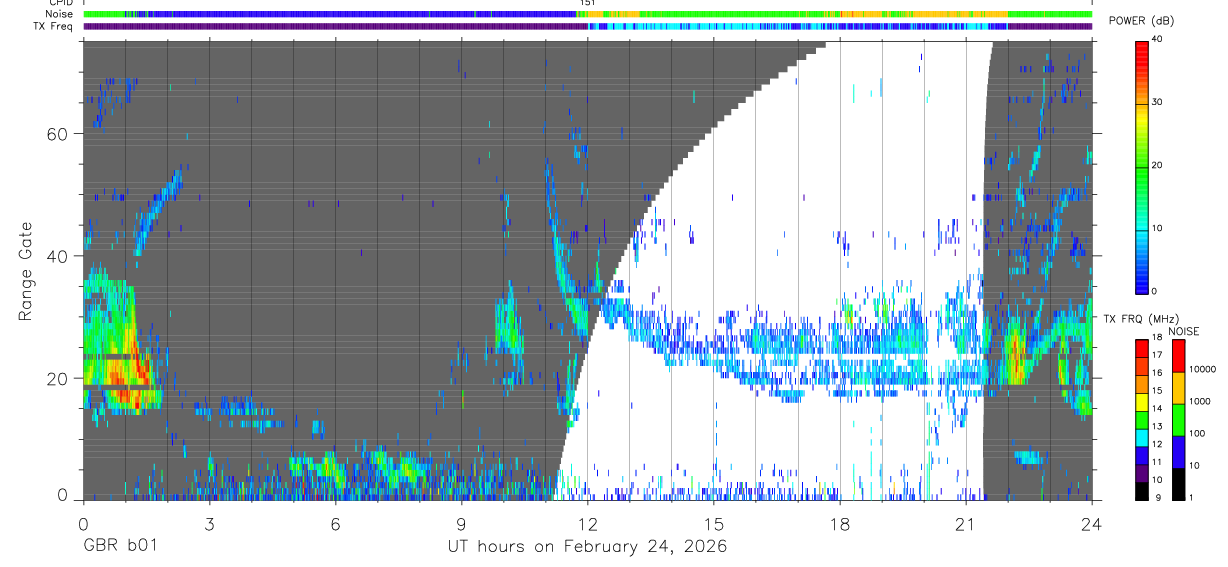
Task: Click the '0' tick label under the UT hours axis
Action: pos(82,524)
